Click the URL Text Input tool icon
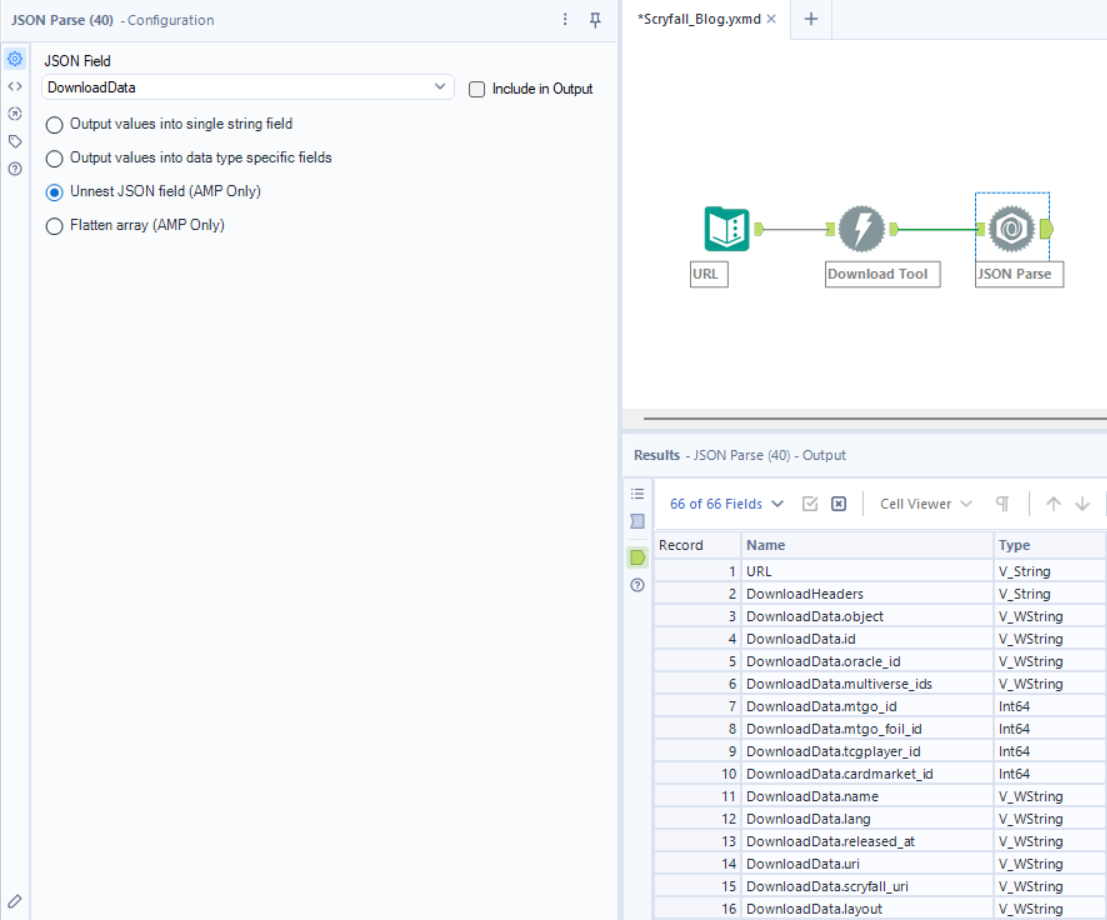Image resolution: width=1107 pixels, height=920 pixels. coord(726,229)
